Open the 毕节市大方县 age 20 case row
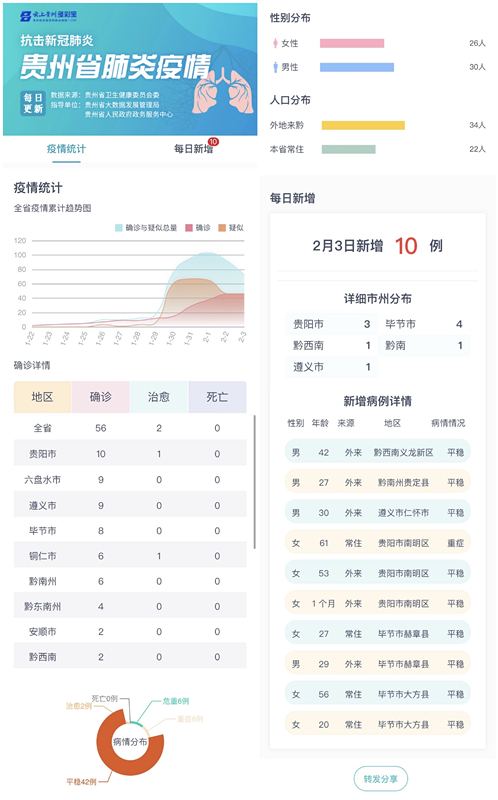 [x=378, y=724]
